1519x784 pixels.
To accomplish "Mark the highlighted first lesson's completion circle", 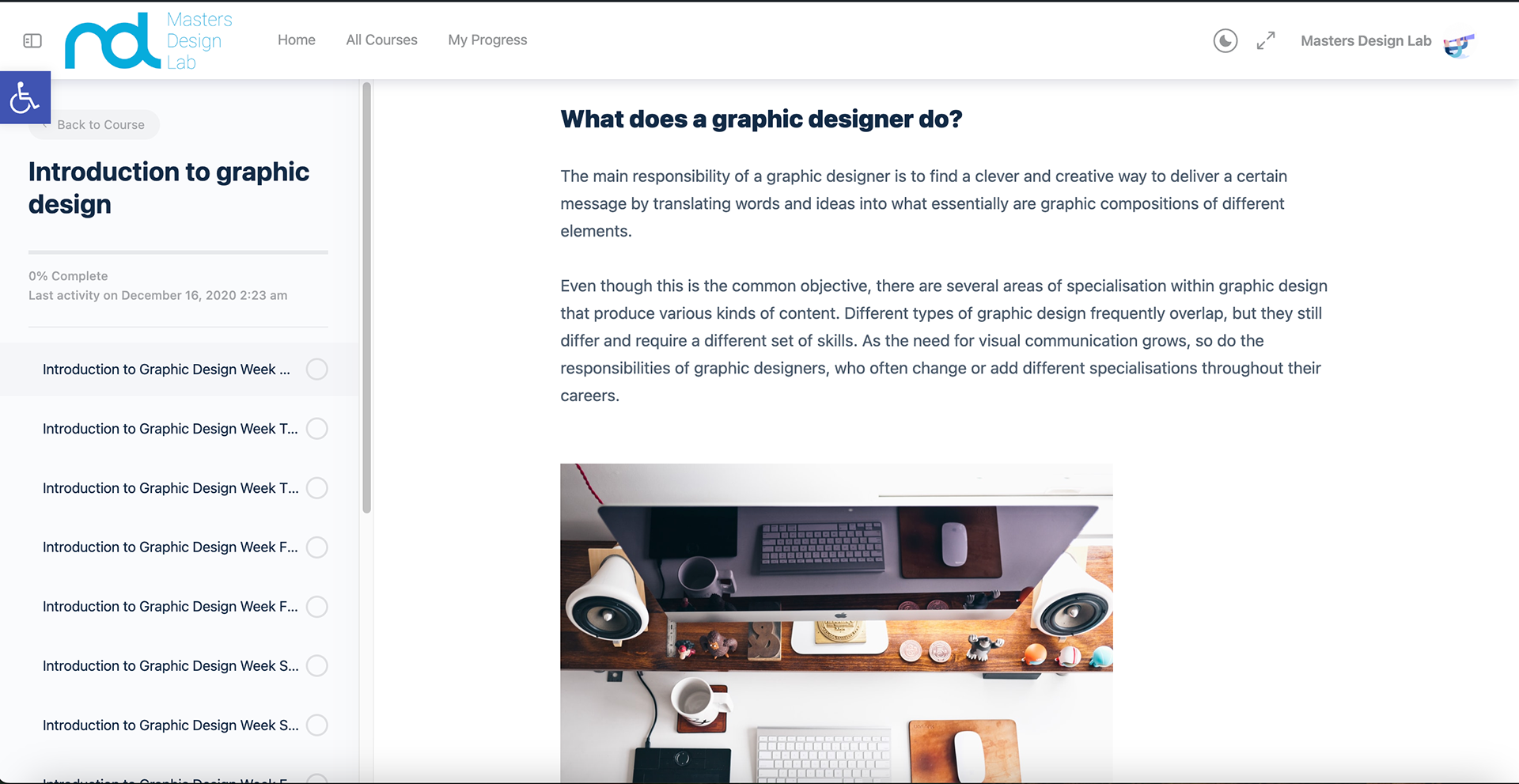I will 317,369.
